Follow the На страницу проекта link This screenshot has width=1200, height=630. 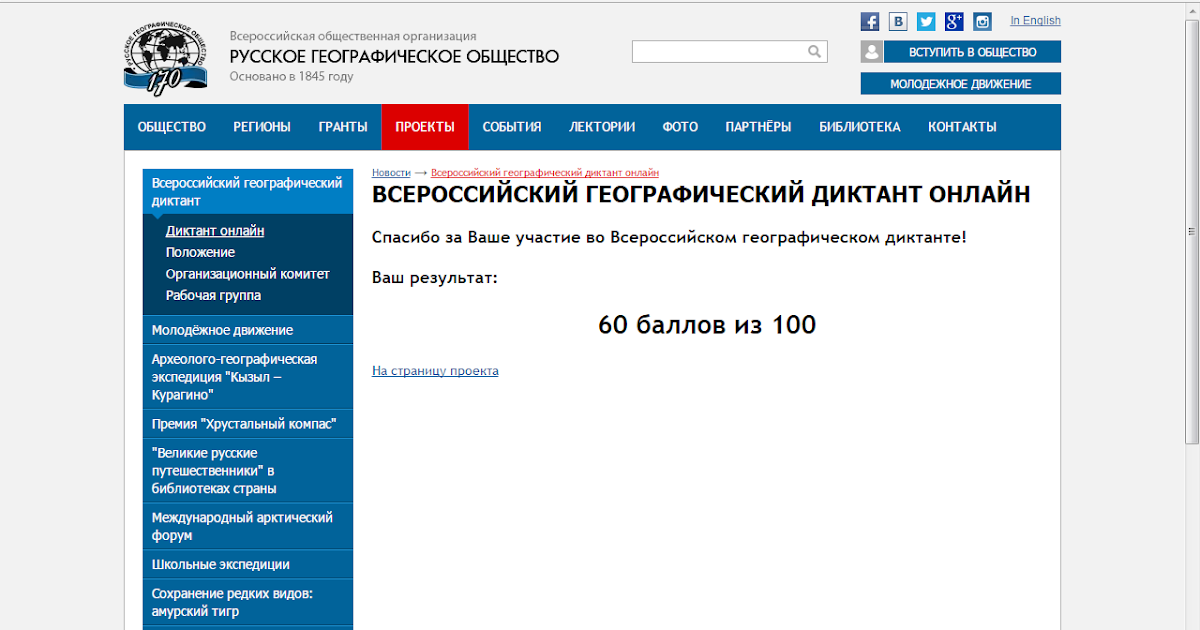(x=435, y=371)
